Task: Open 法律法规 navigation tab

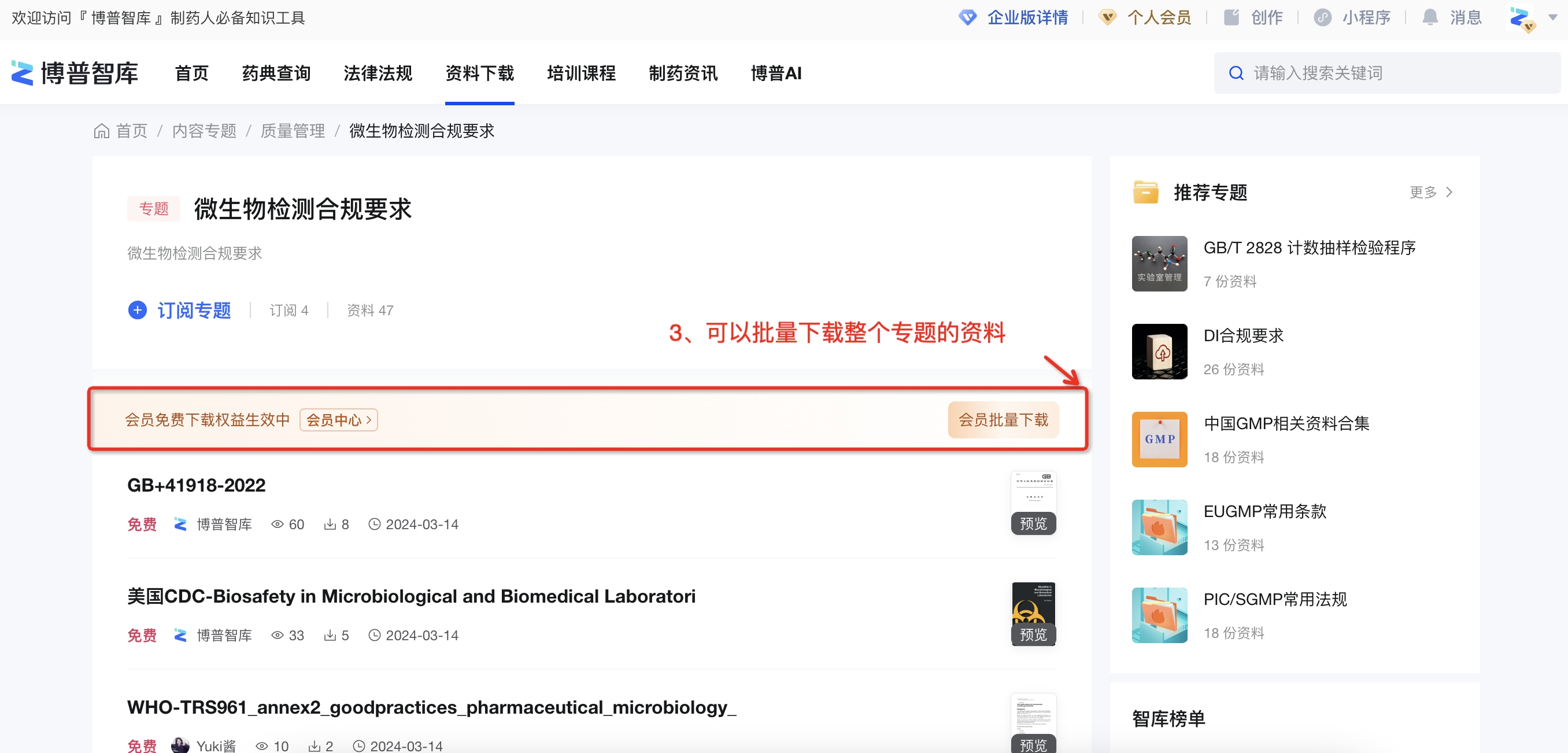Action: pos(378,73)
